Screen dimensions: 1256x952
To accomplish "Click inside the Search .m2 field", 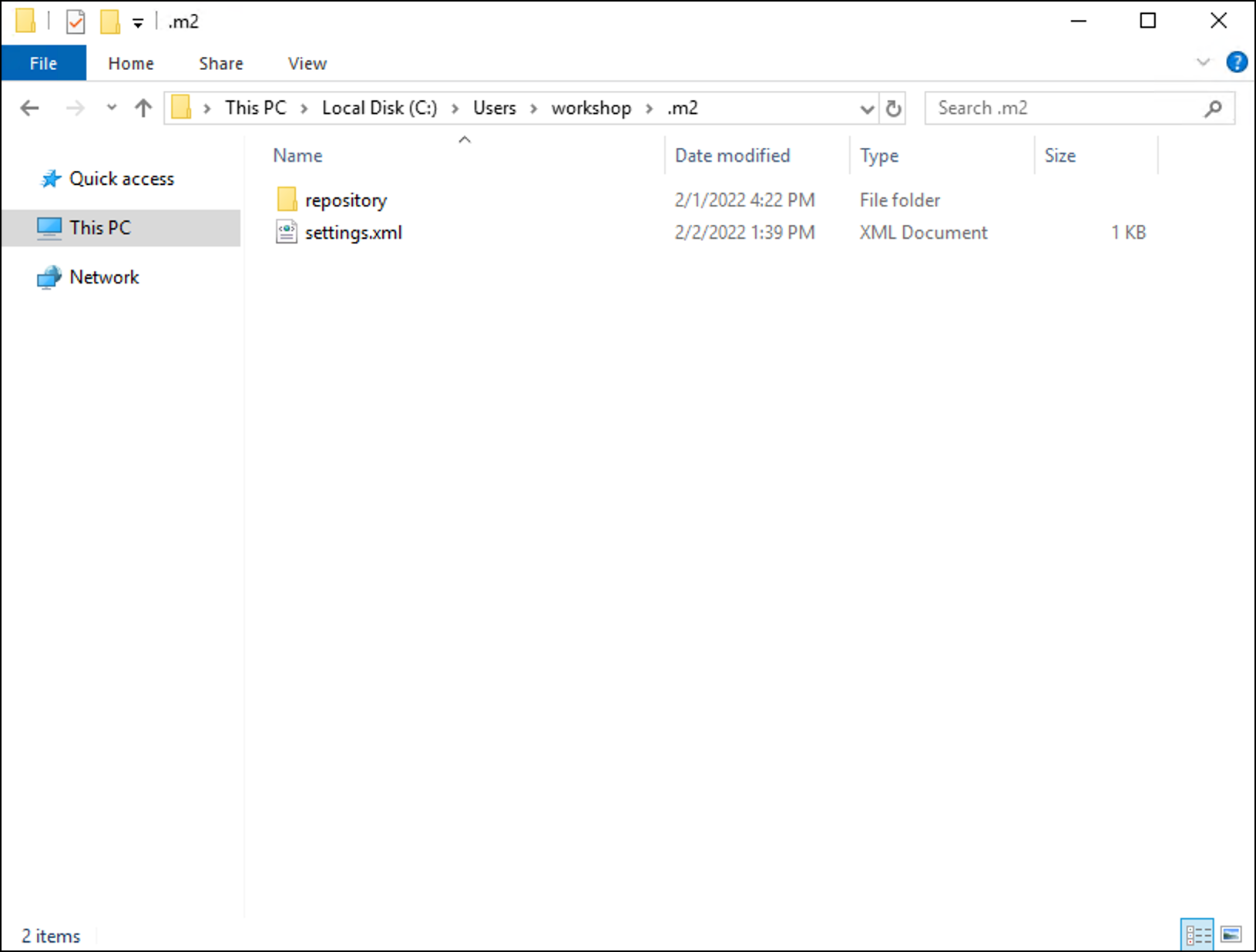I will pyautogui.click(x=1063, y=109).
